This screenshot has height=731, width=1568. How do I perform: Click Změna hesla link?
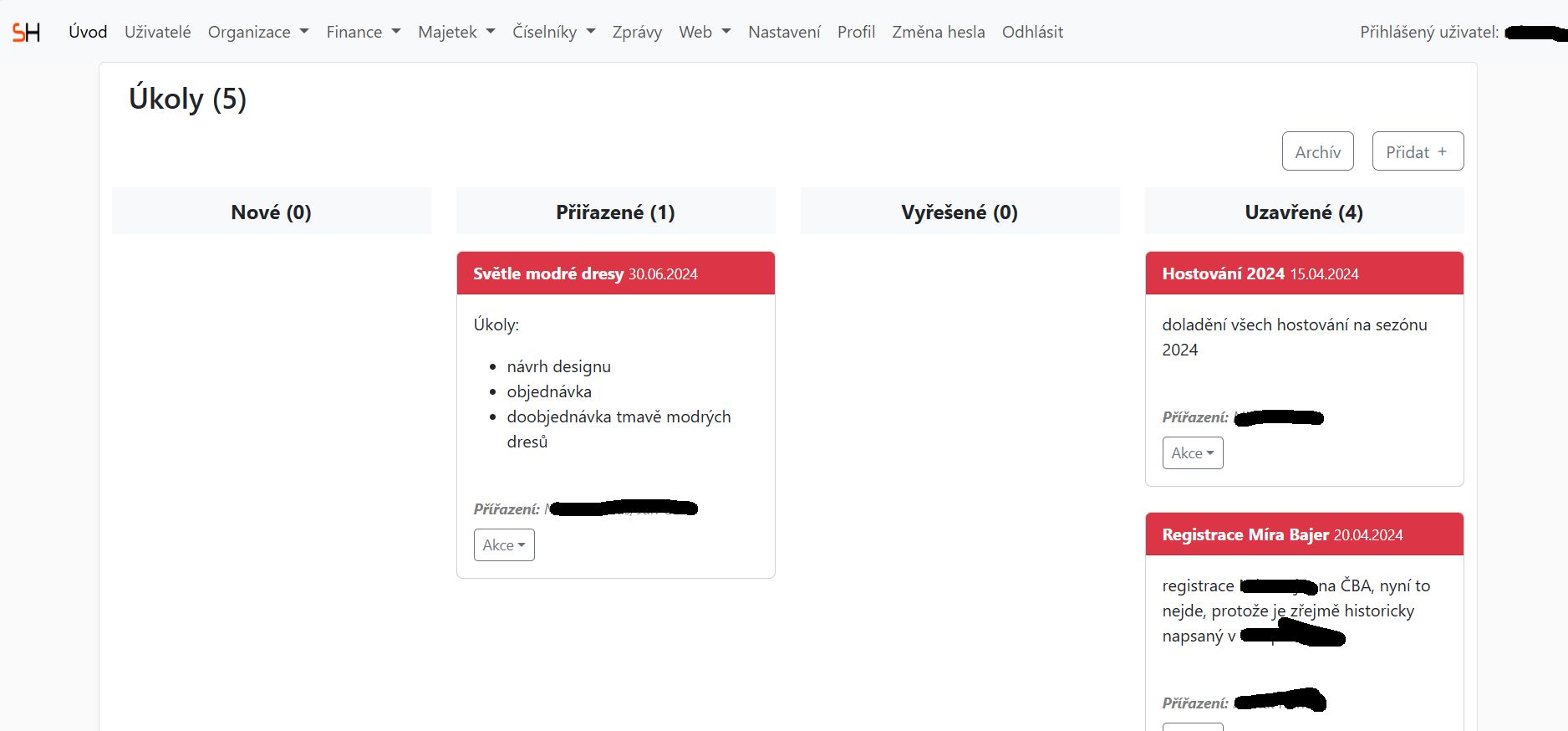[938, 32]
